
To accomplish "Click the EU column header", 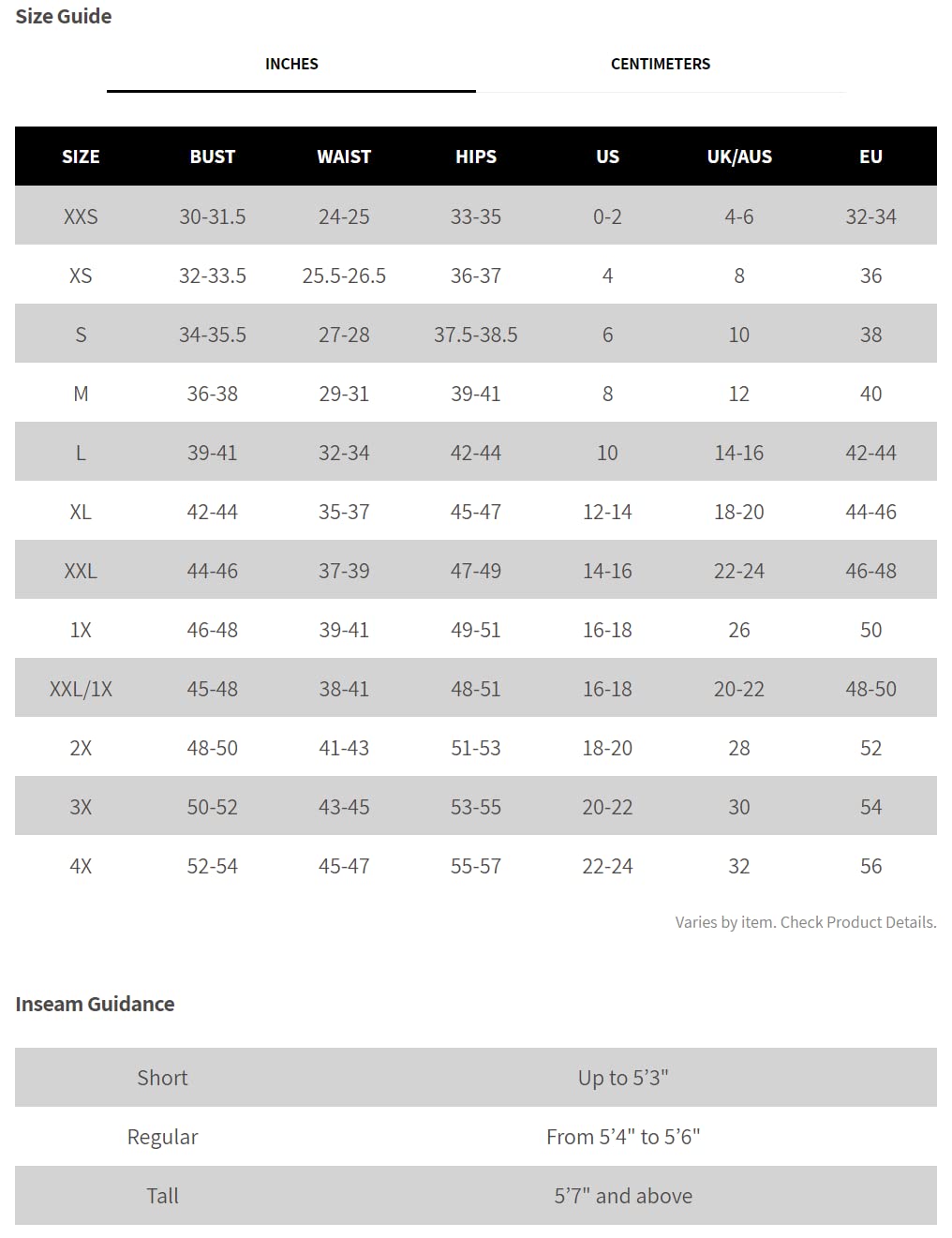I will [870, 157].
